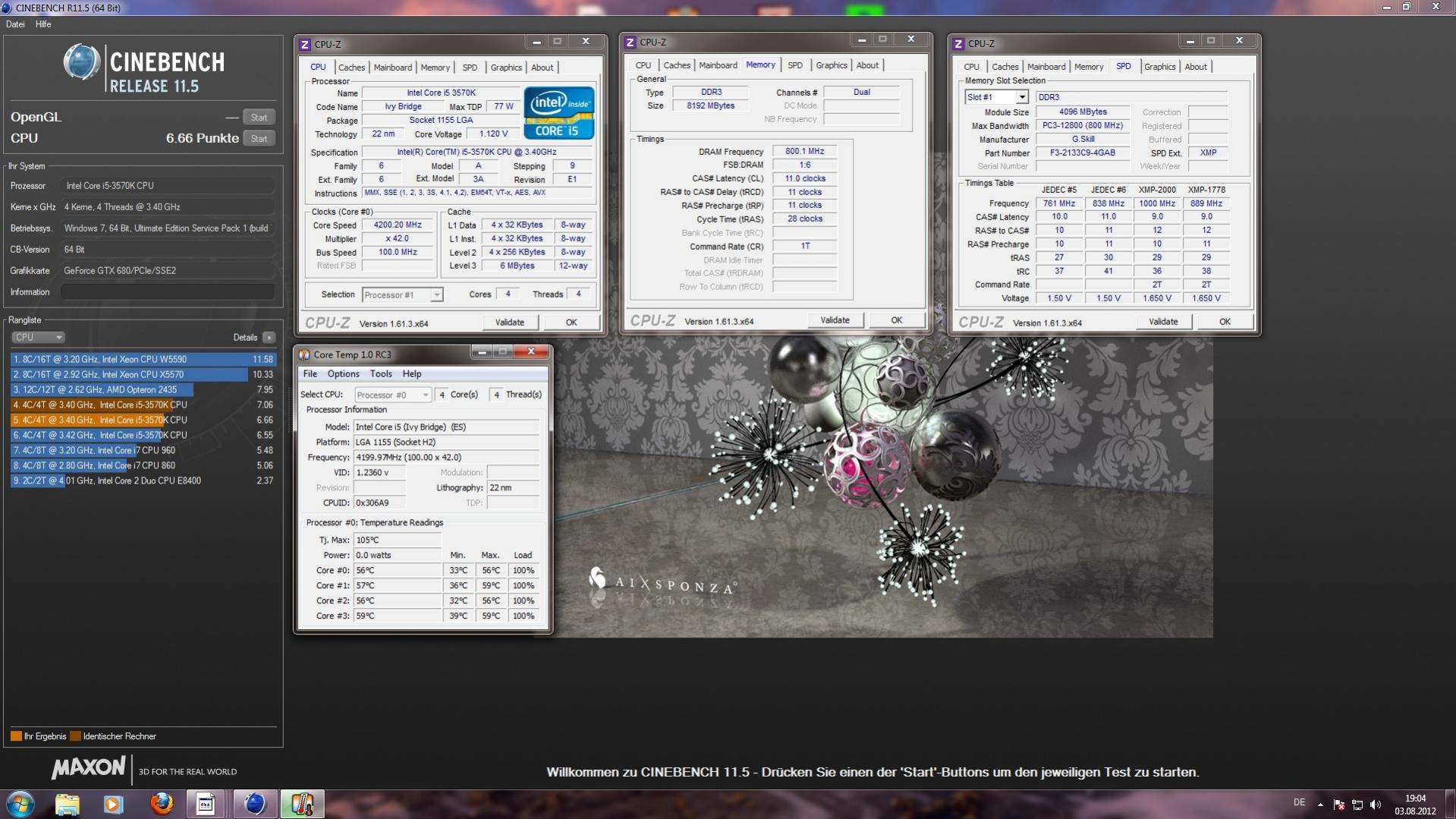Open the Help menu in Core Temp

[x=412, y=373]
